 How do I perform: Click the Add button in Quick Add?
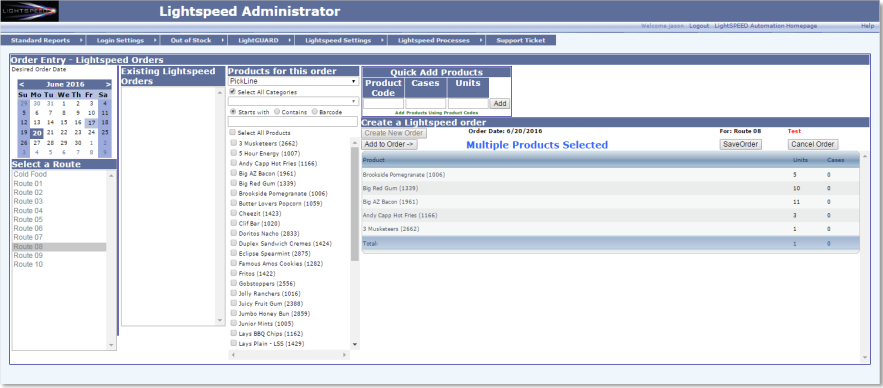500,104
